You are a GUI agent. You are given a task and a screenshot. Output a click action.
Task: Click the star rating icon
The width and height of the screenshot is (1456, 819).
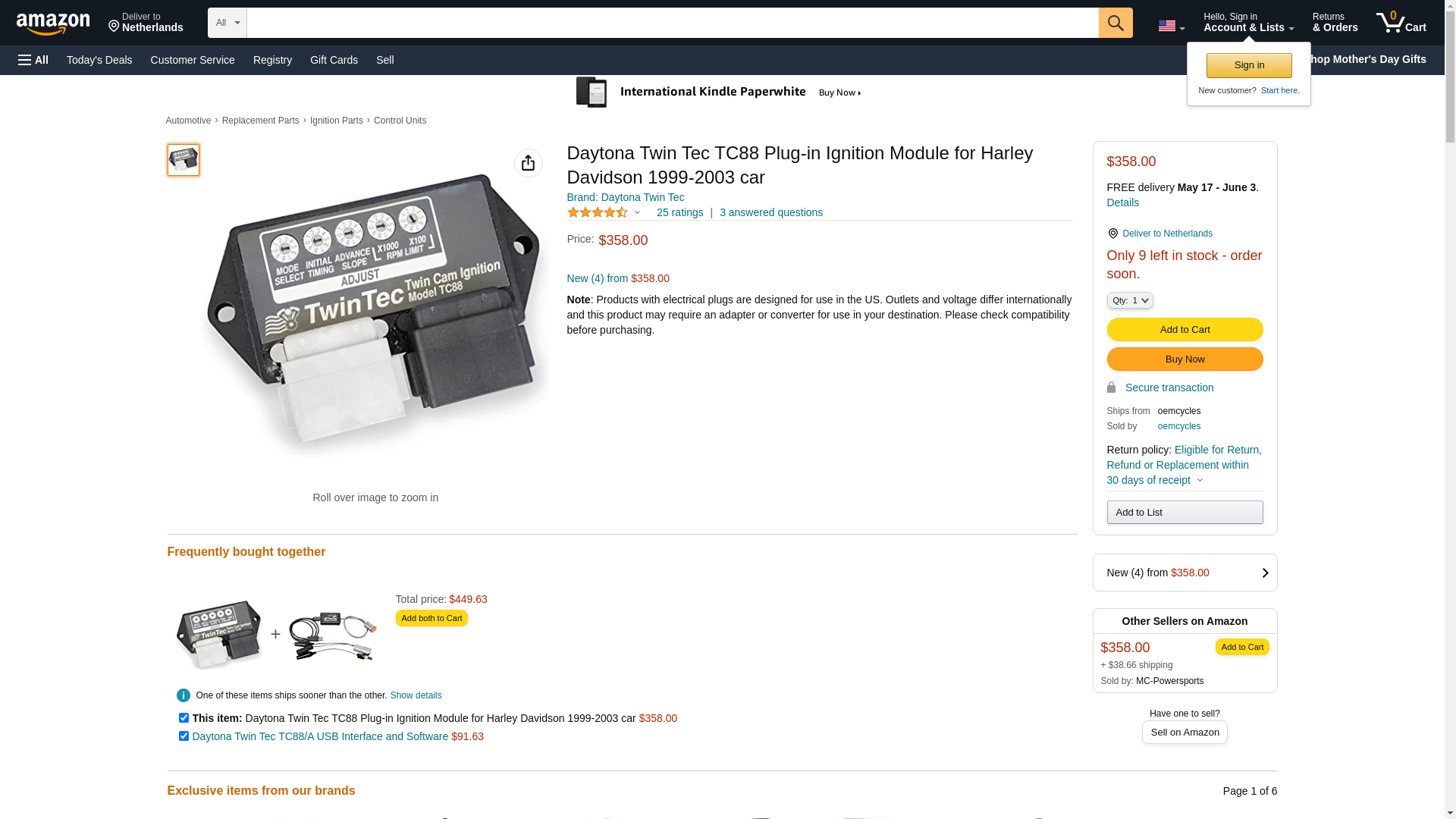tap(598, 212)
